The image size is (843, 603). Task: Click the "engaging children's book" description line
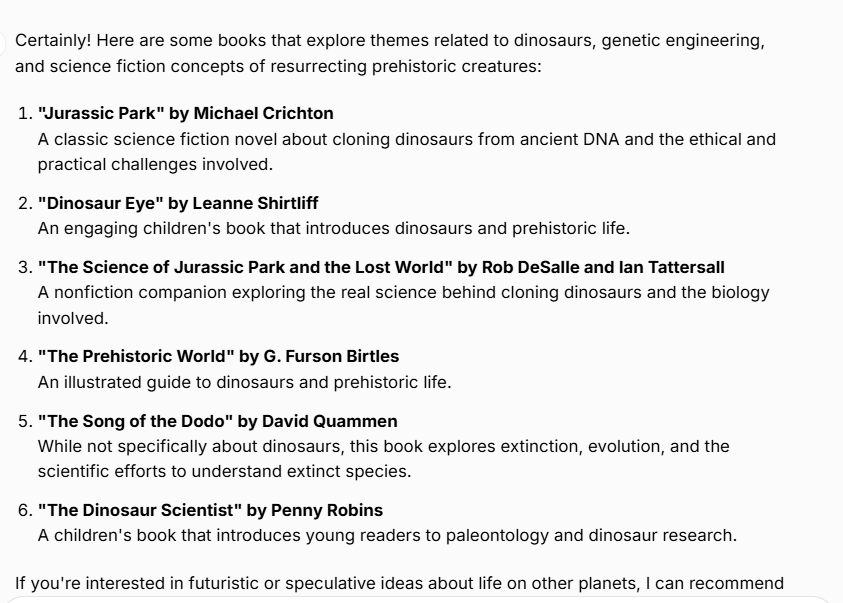(333, 228)
